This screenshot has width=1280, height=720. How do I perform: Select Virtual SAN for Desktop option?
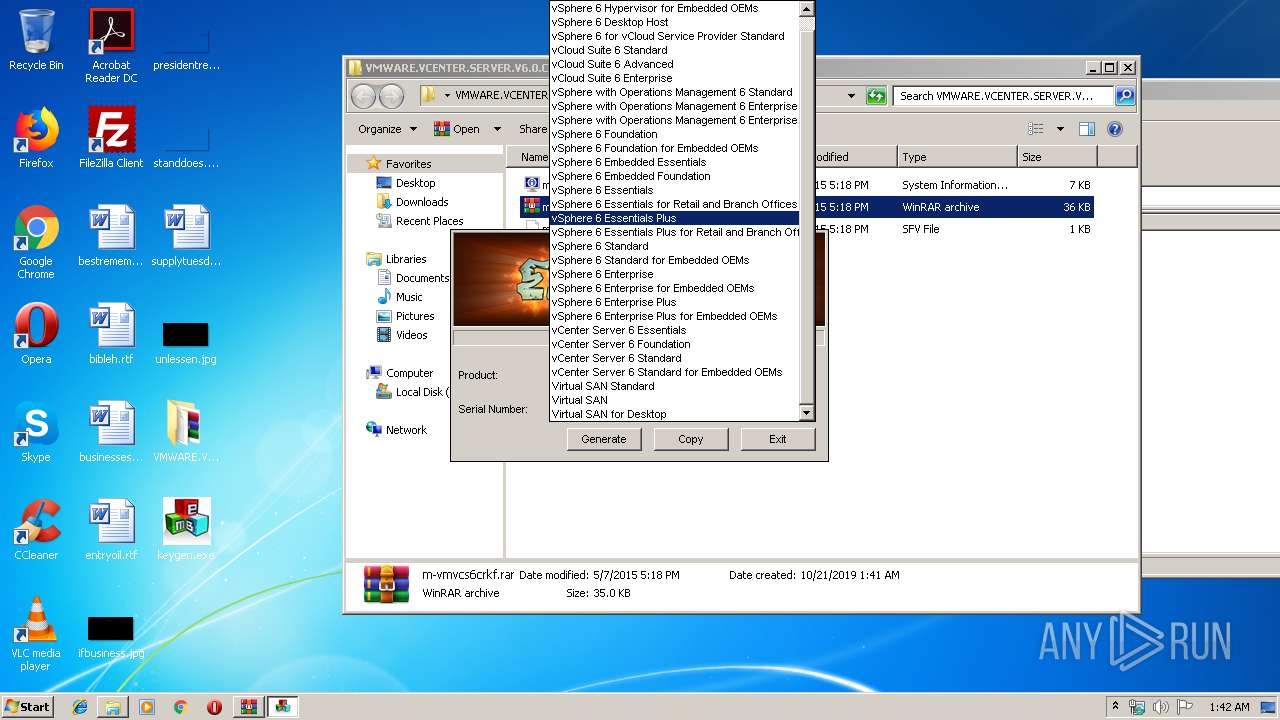coord(675,414)
